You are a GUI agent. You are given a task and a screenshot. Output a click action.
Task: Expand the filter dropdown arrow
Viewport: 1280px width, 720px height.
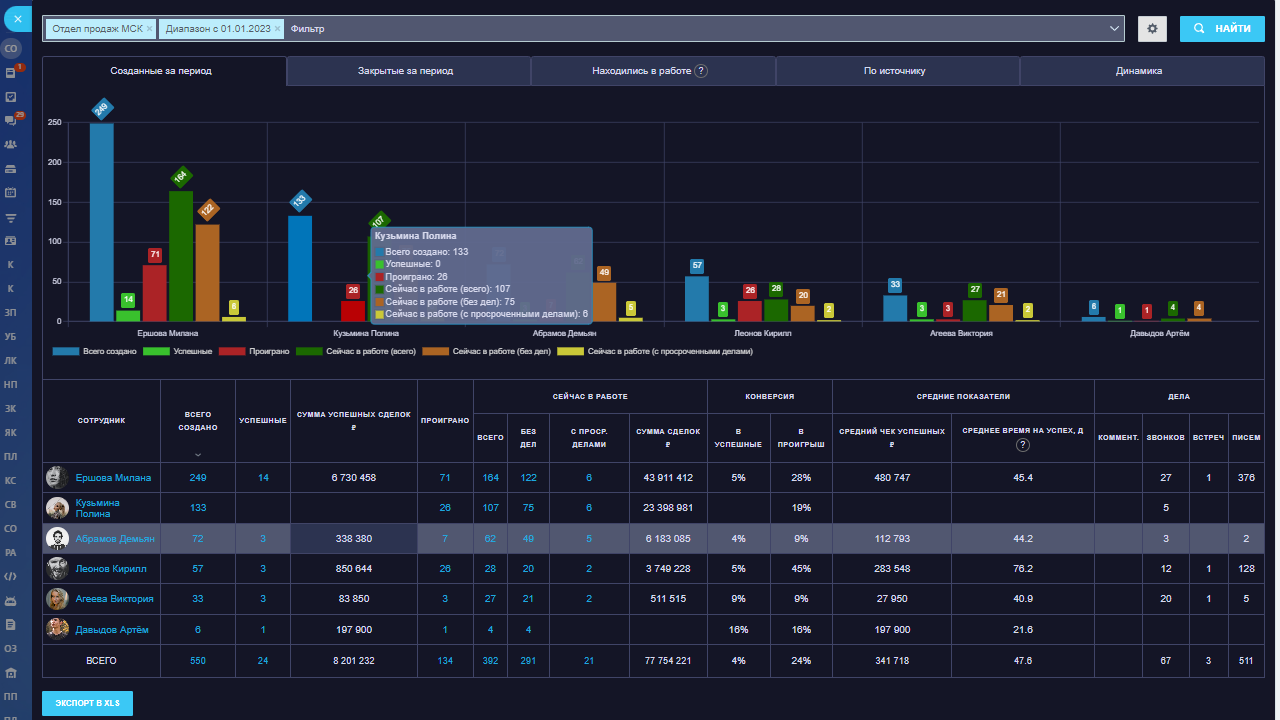tap(1114, 29)
